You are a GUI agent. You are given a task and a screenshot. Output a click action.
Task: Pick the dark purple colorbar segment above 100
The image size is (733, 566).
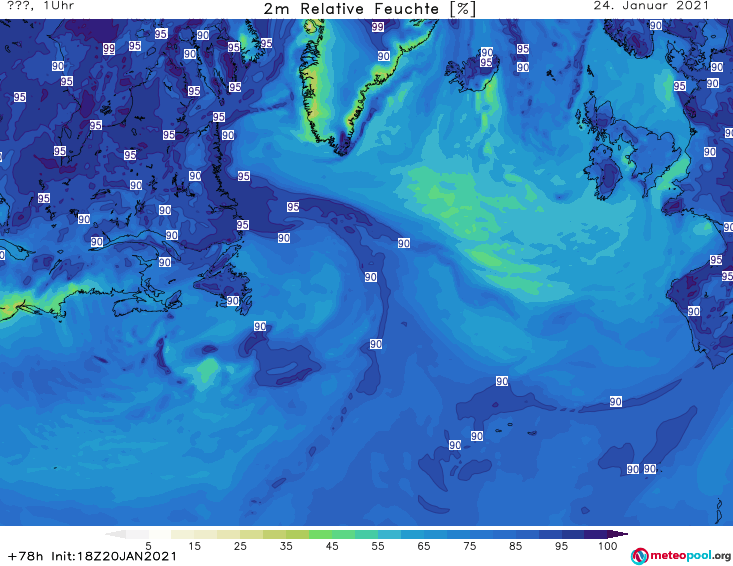point(617,534)
